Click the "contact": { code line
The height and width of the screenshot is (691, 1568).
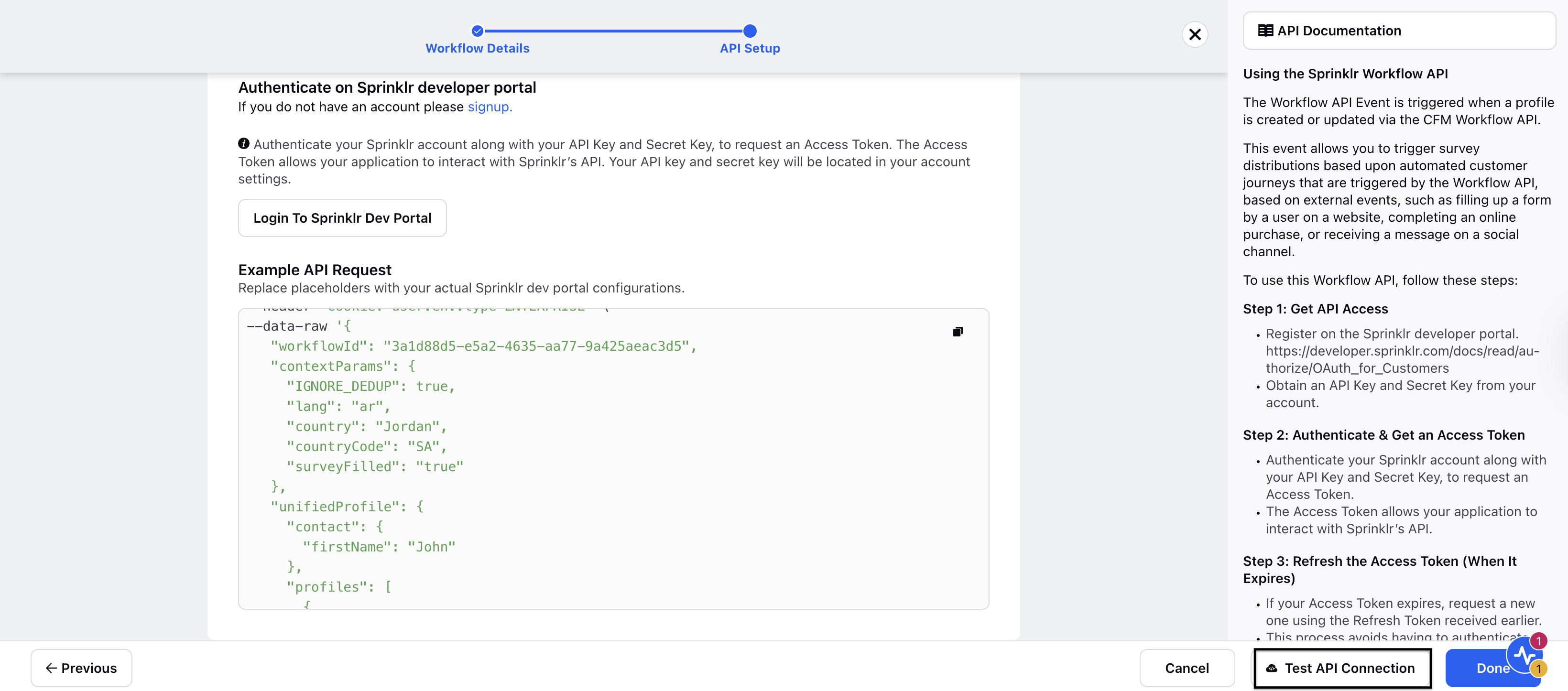pyautogui.click(x=335, y=527)
